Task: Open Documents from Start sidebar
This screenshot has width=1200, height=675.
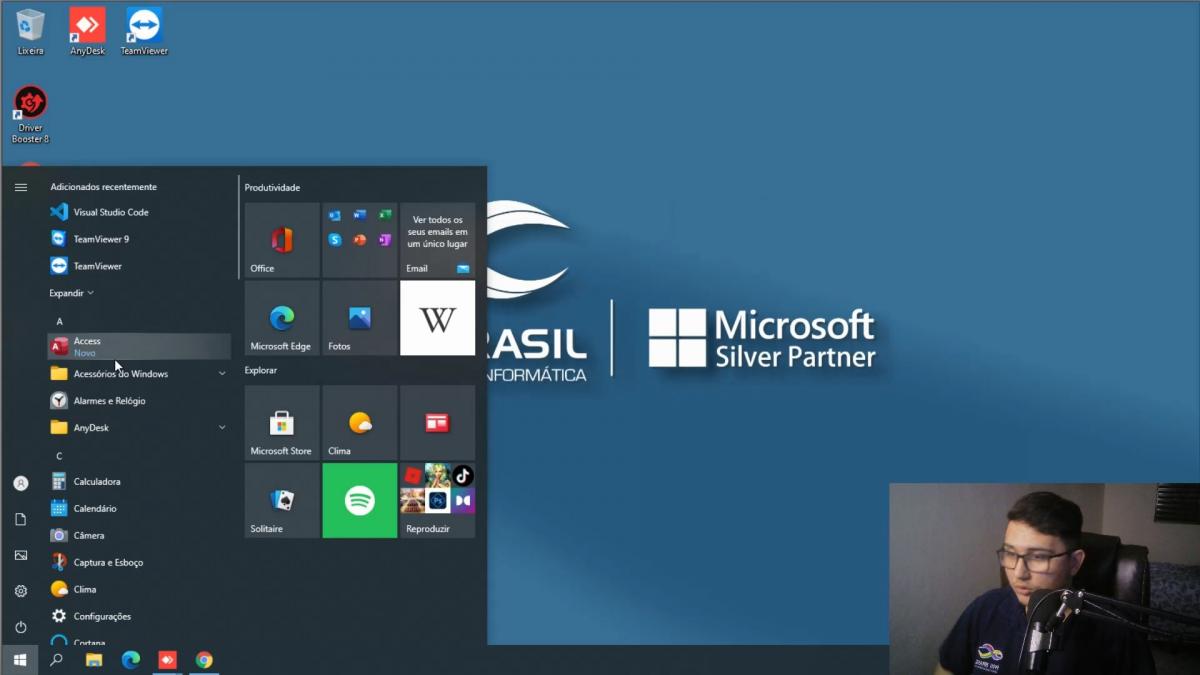Action: (20, 519)
